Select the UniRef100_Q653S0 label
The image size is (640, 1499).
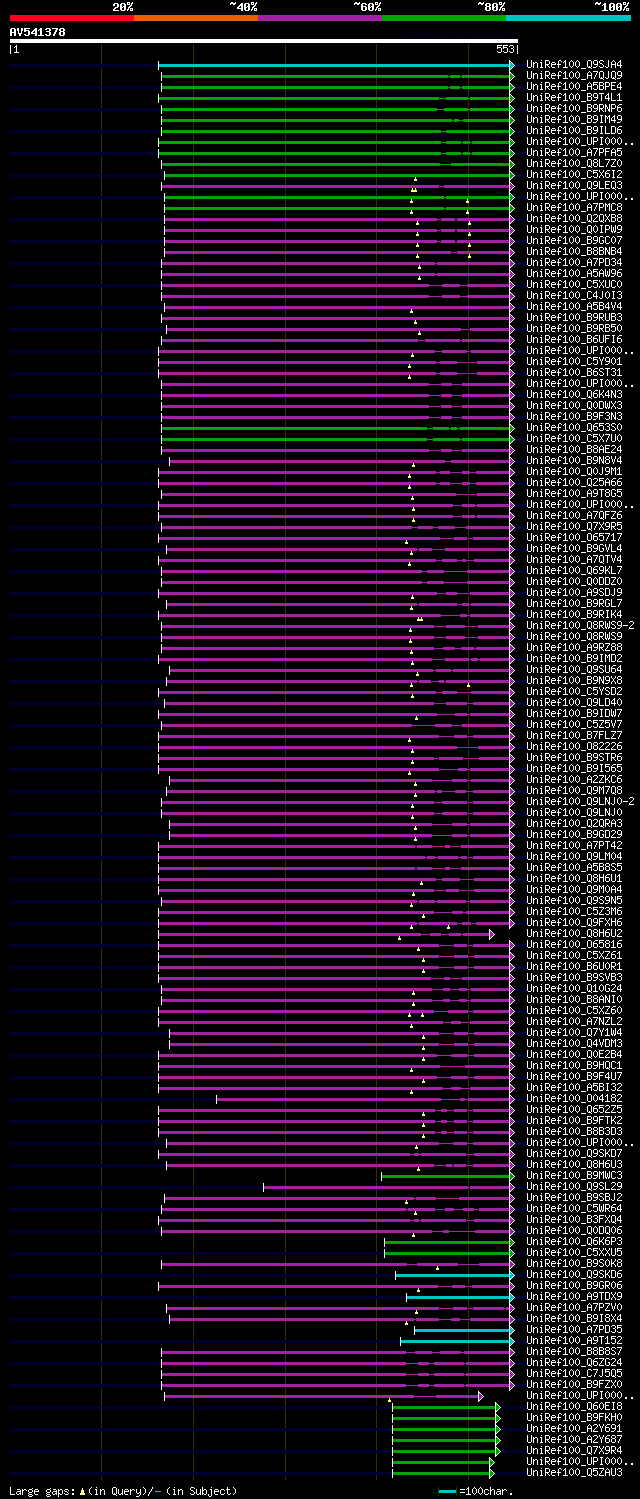574,427
